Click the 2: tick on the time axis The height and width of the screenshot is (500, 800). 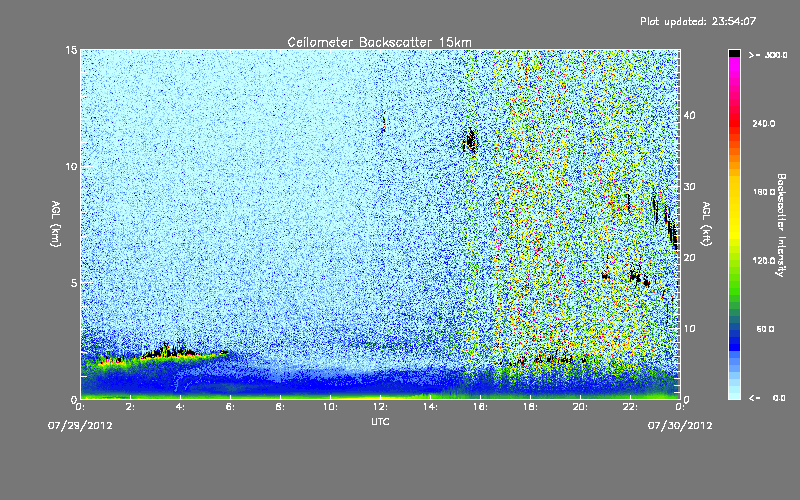pyautogui.click(x=130, y=407)
